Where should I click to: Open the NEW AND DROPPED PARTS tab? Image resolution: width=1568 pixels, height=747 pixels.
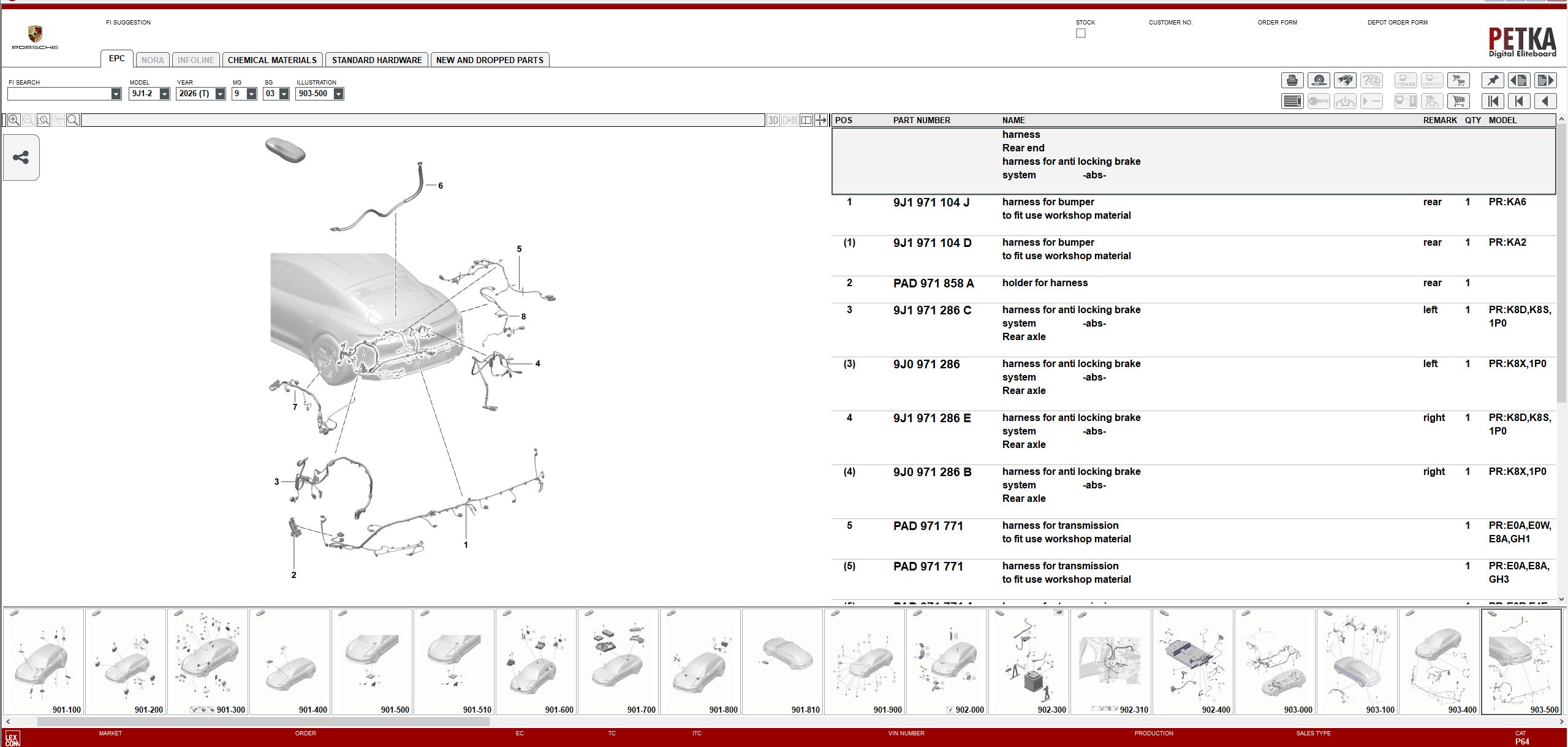[x=489, y=59]
